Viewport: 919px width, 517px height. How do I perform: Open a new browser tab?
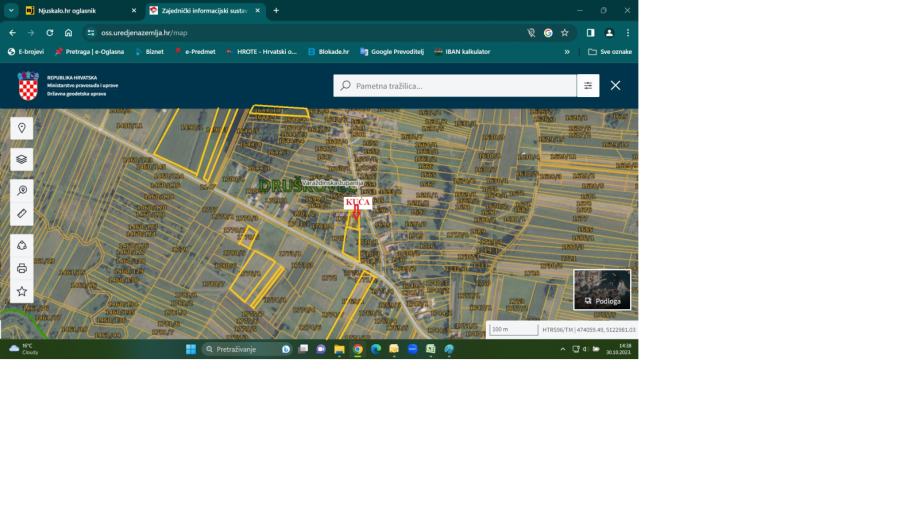tap(276, 10)
